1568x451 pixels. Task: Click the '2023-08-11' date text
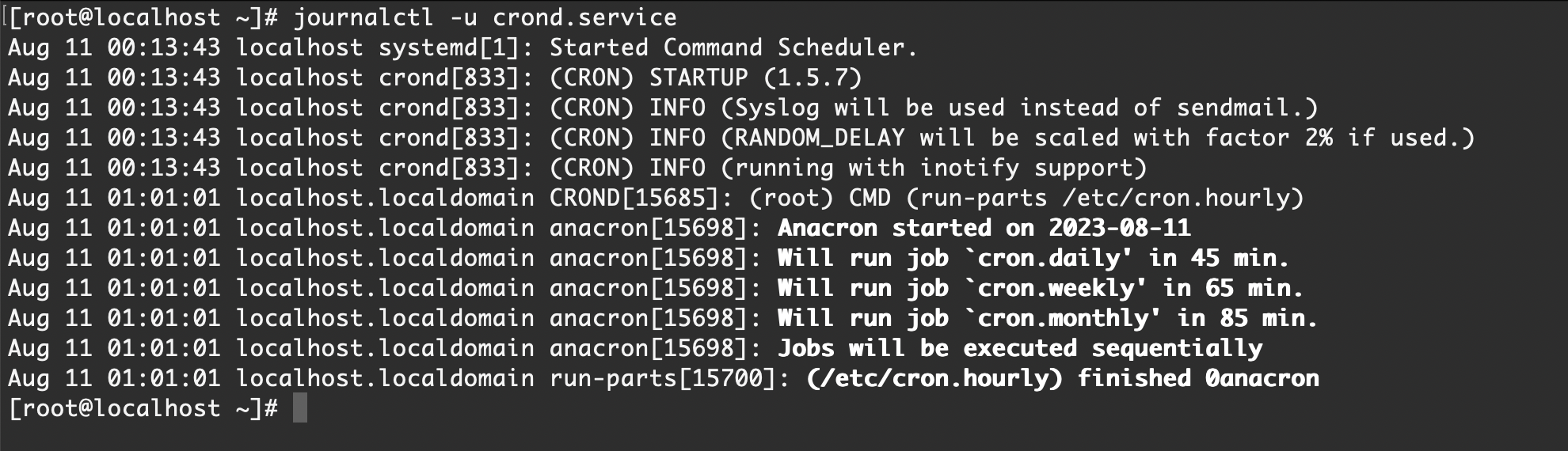[1119, 228]
